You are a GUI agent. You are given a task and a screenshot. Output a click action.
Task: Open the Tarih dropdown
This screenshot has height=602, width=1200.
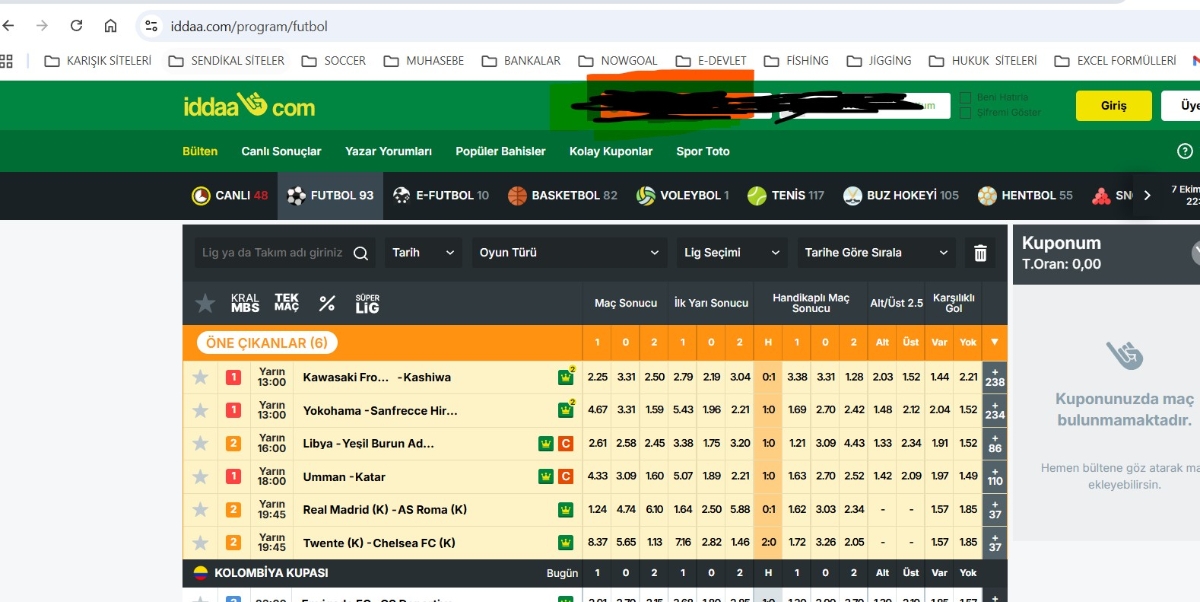[423, 253]
